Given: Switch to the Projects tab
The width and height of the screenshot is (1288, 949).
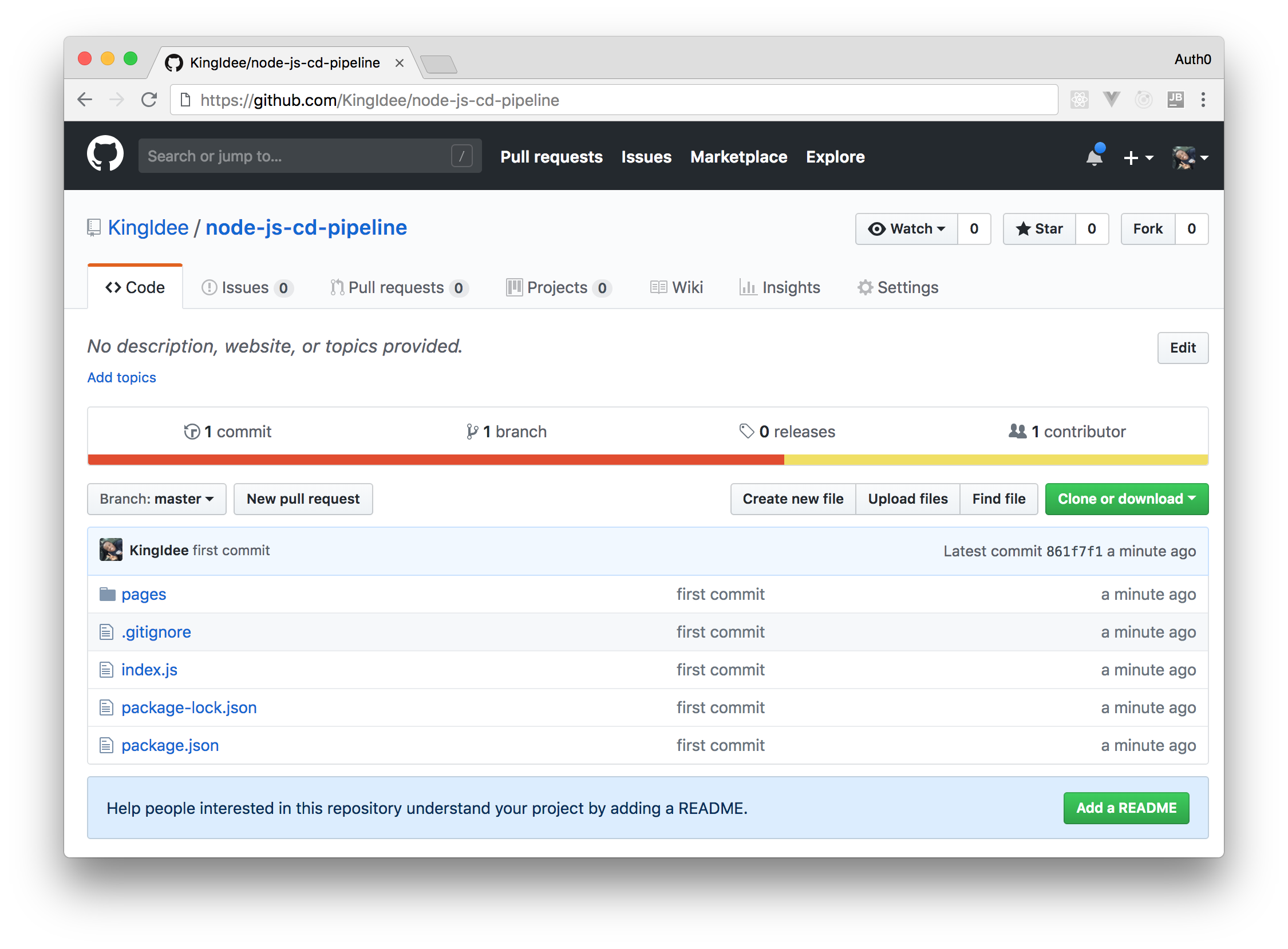Looking at the screenshot, I should 558,287.
